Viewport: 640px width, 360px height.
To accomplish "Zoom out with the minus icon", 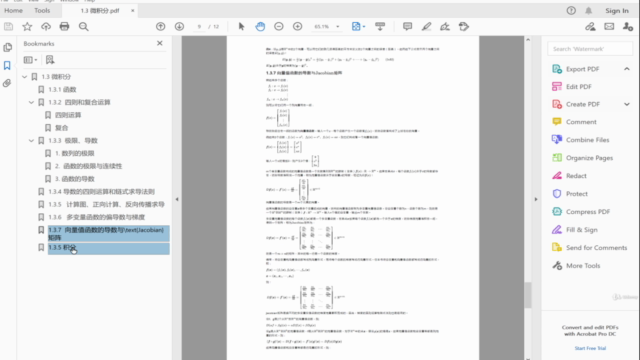I will pos(279,27).
